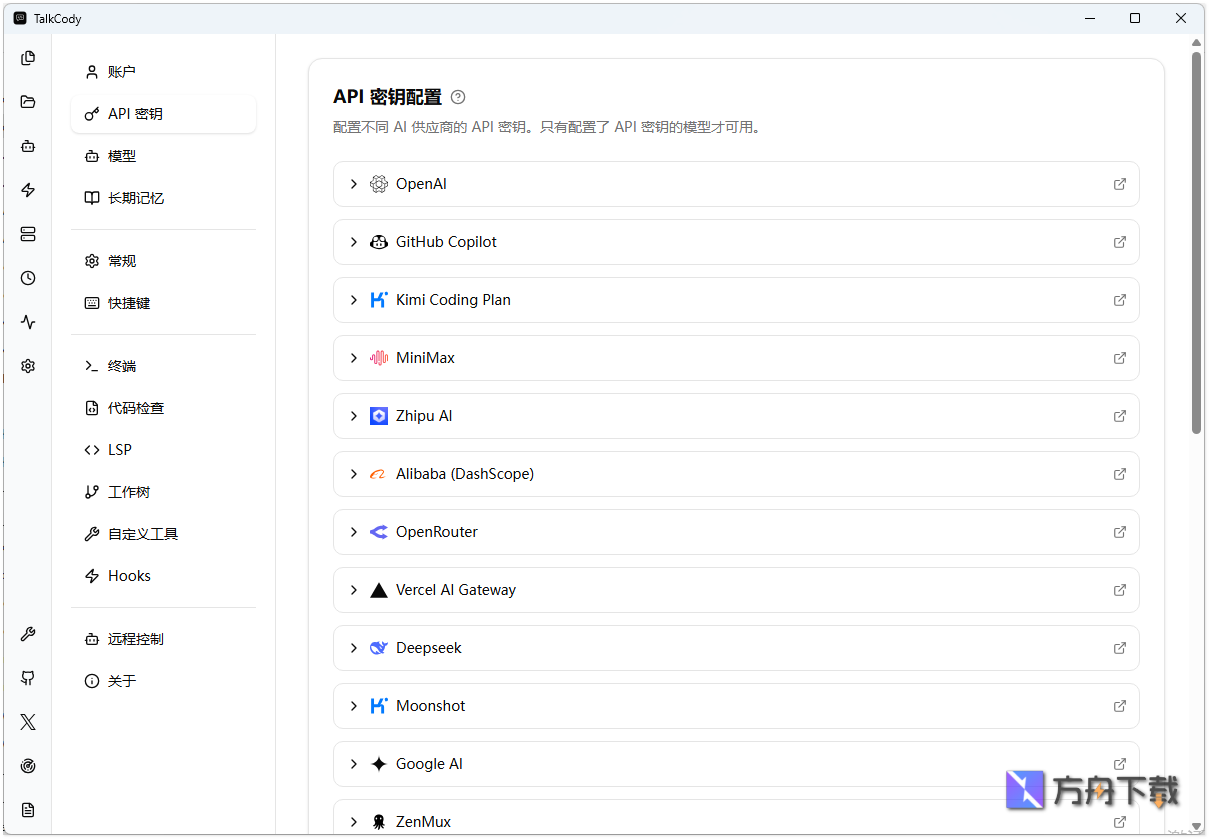Viewport: 1209px width, 839px height.
Task: Open the robot agents icon in left rail
Action: click(28, 146)
